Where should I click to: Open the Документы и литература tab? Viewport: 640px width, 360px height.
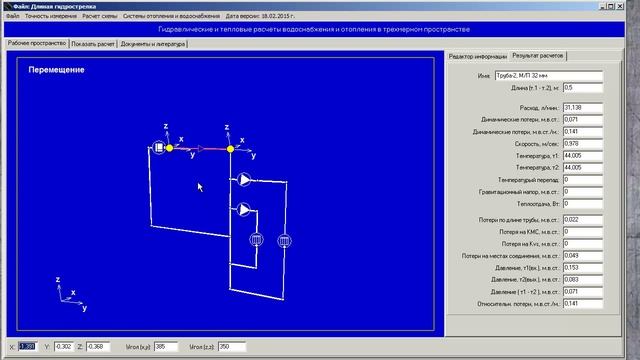click(153, 44)
